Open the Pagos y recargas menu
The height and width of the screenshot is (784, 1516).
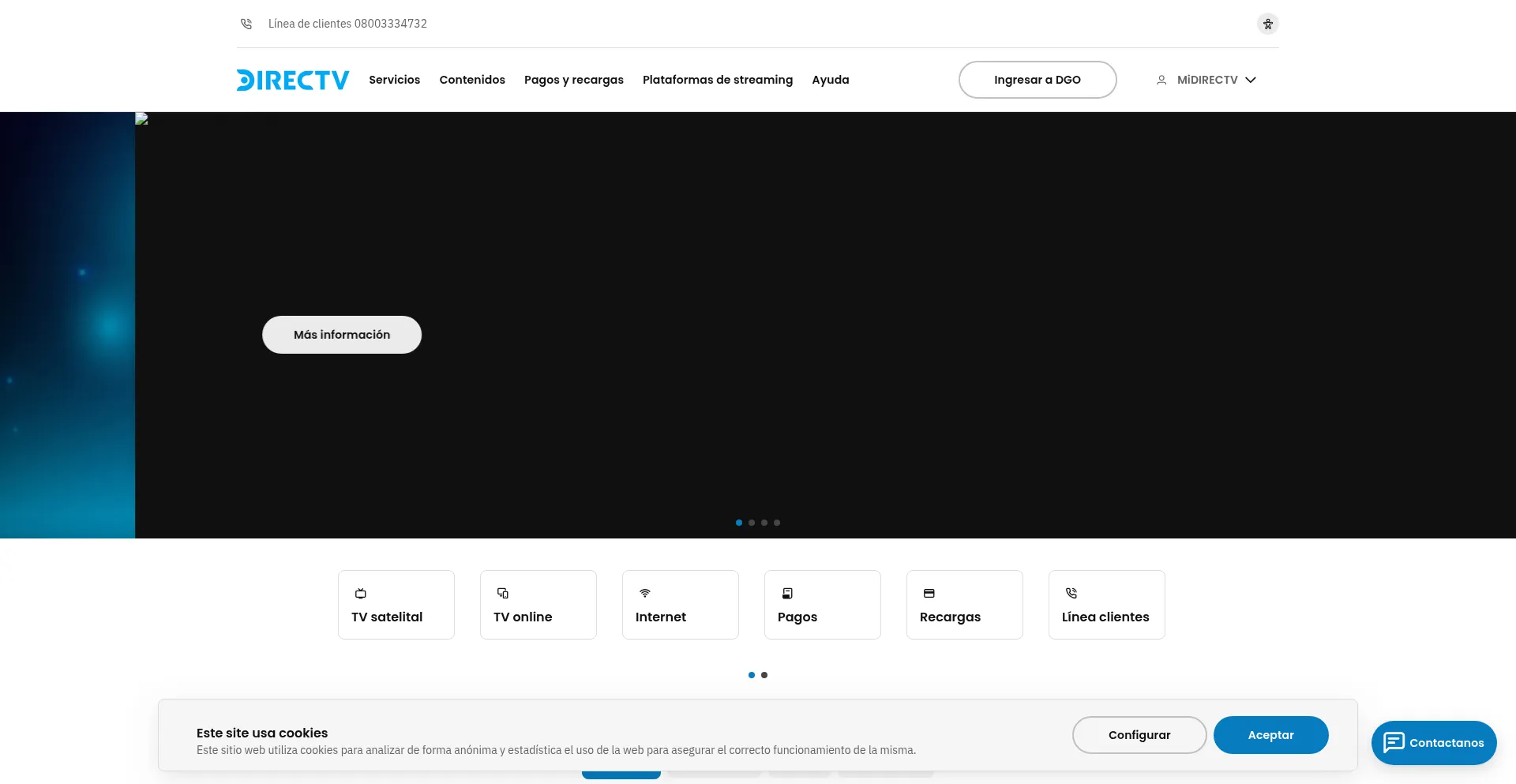point(574,80)
